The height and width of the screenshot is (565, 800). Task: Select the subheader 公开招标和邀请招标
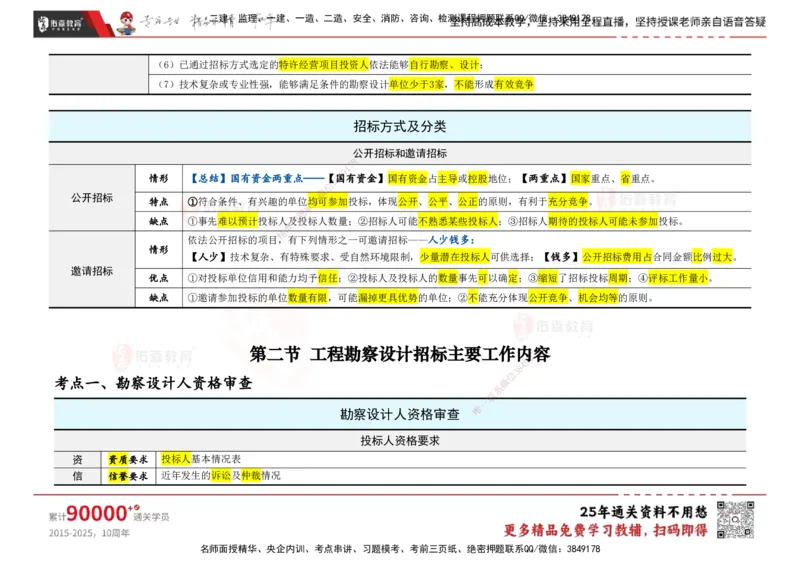tap(399, 153)
